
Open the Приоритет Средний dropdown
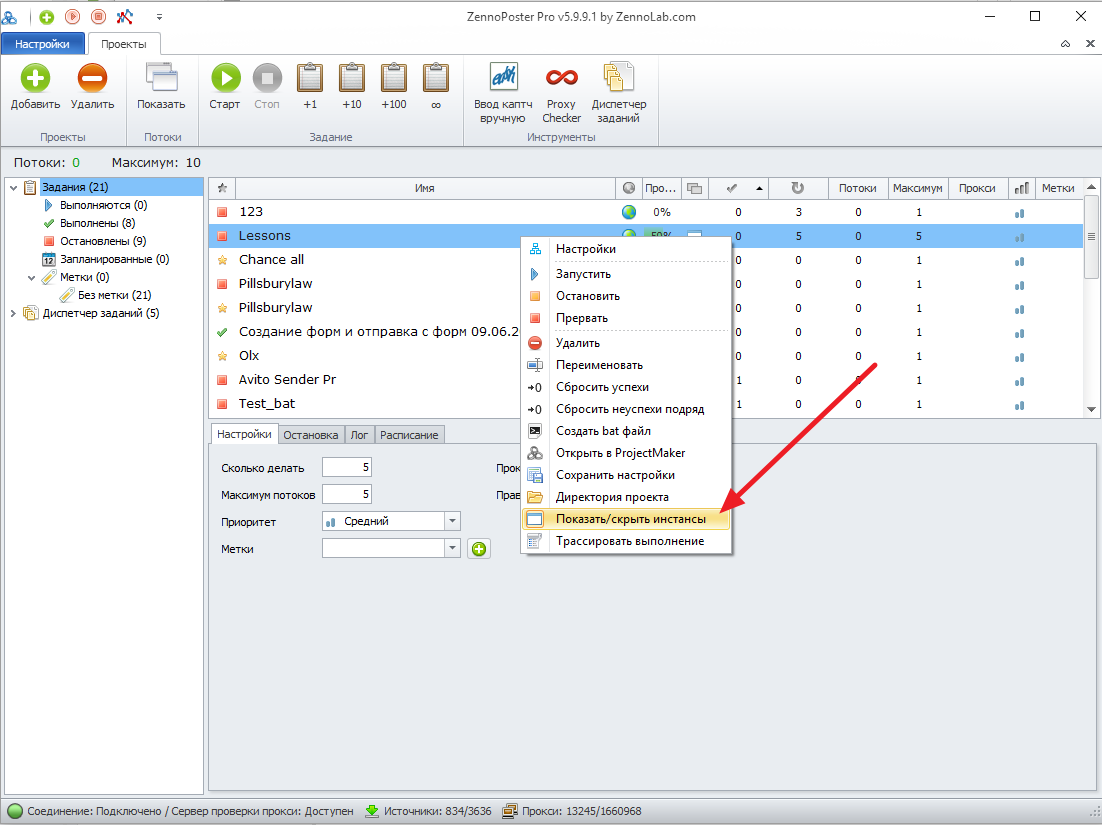click(x=452, y=521)
